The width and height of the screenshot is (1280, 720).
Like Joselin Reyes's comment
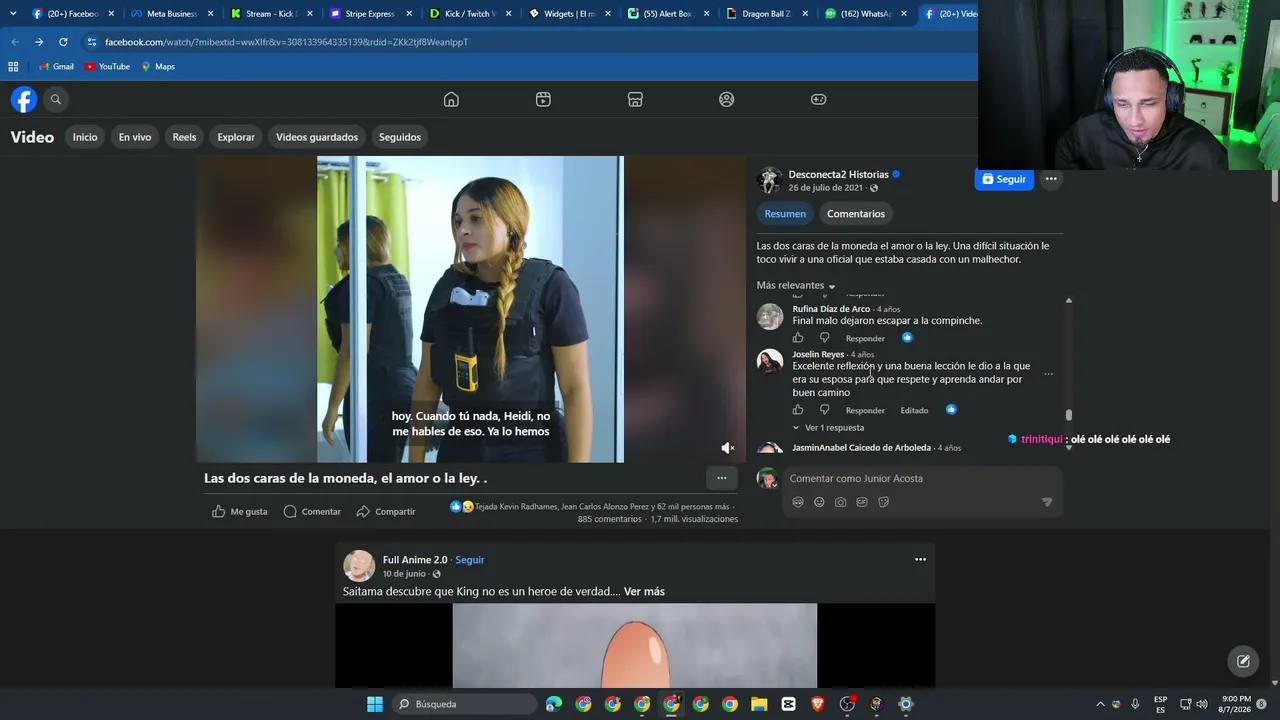click(798, 410)
